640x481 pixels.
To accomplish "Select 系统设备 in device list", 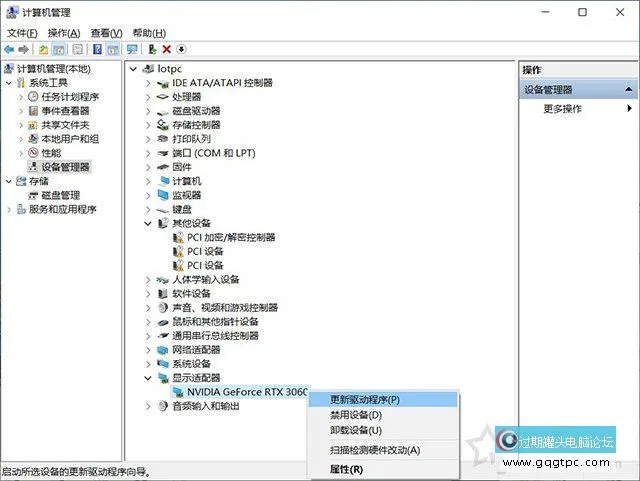I will pos(191,364).
